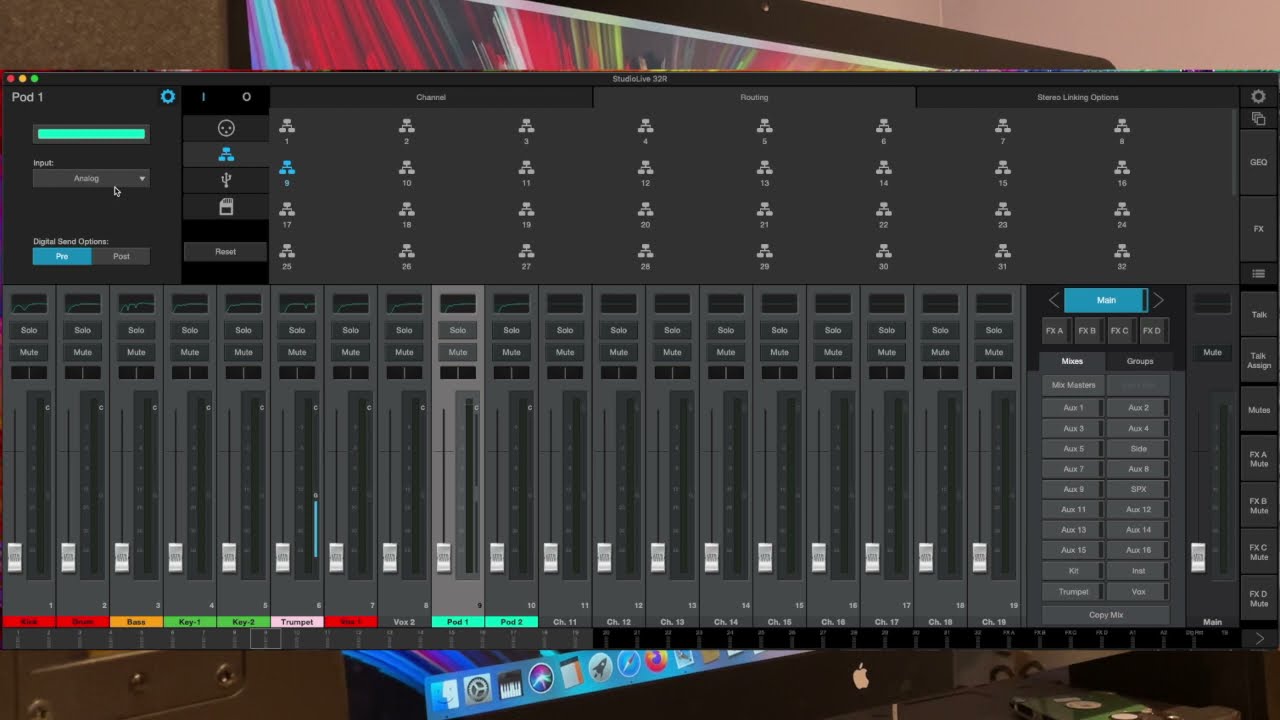The image size is (1280, 720).
Task: Select the Pod 2 channel name label
Action: click(x=511, y=622)
